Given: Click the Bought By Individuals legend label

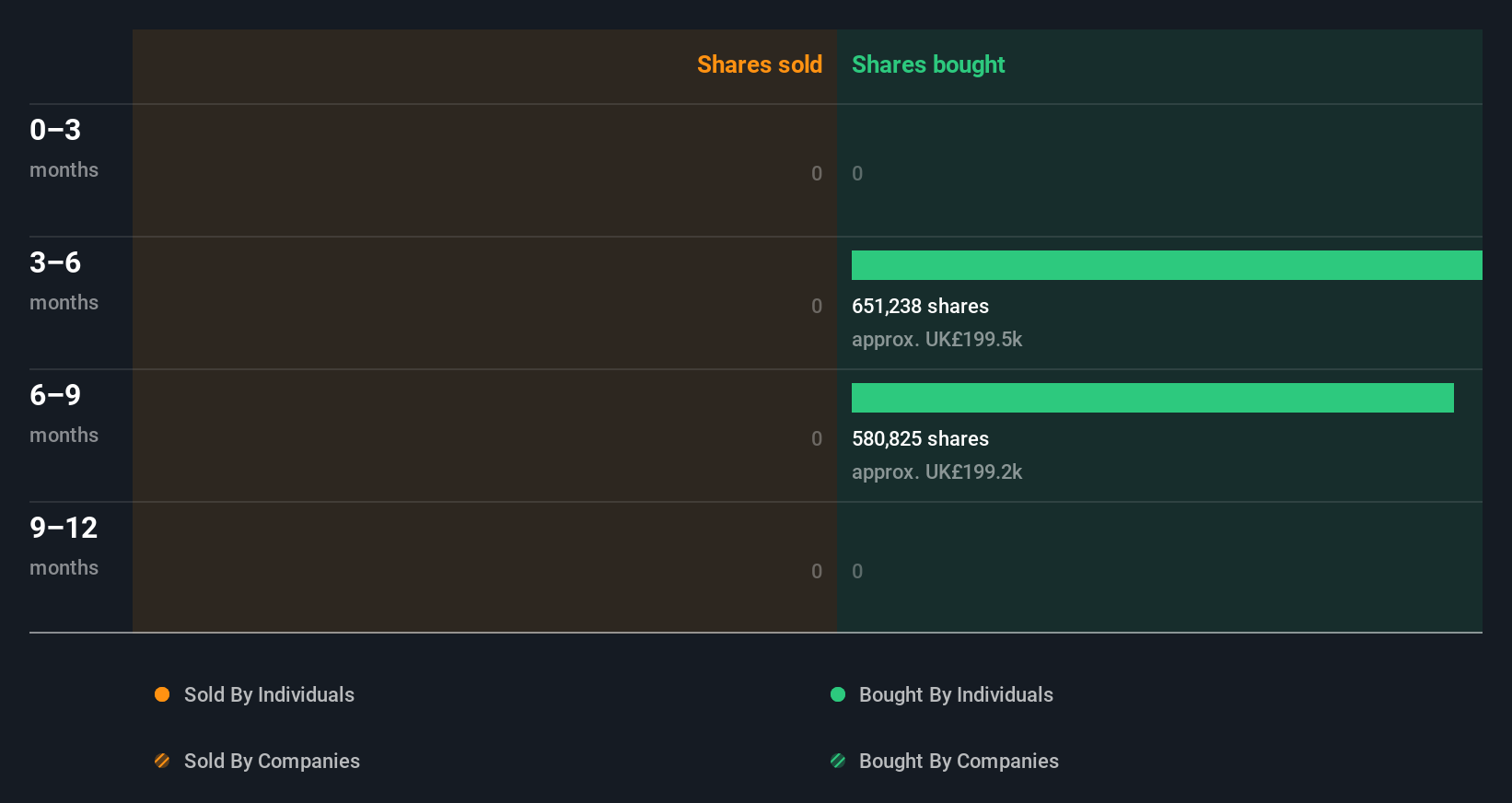Looking at the screenshot, I should [956, 695].
